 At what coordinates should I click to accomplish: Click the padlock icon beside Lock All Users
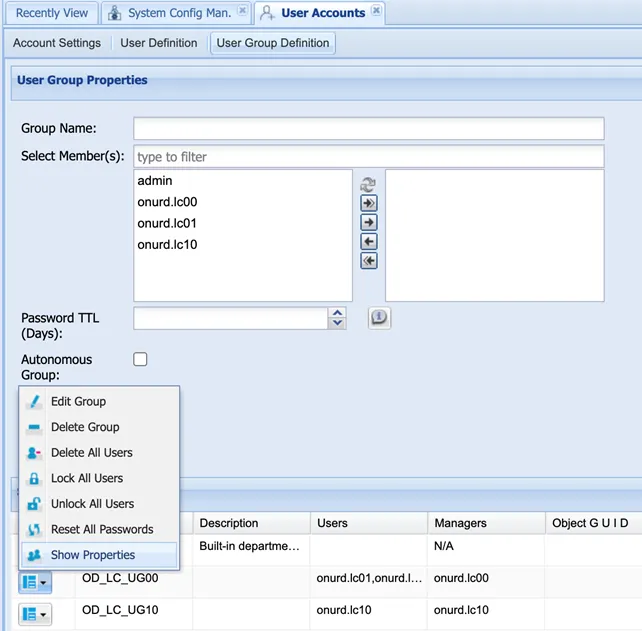point(34,478)
